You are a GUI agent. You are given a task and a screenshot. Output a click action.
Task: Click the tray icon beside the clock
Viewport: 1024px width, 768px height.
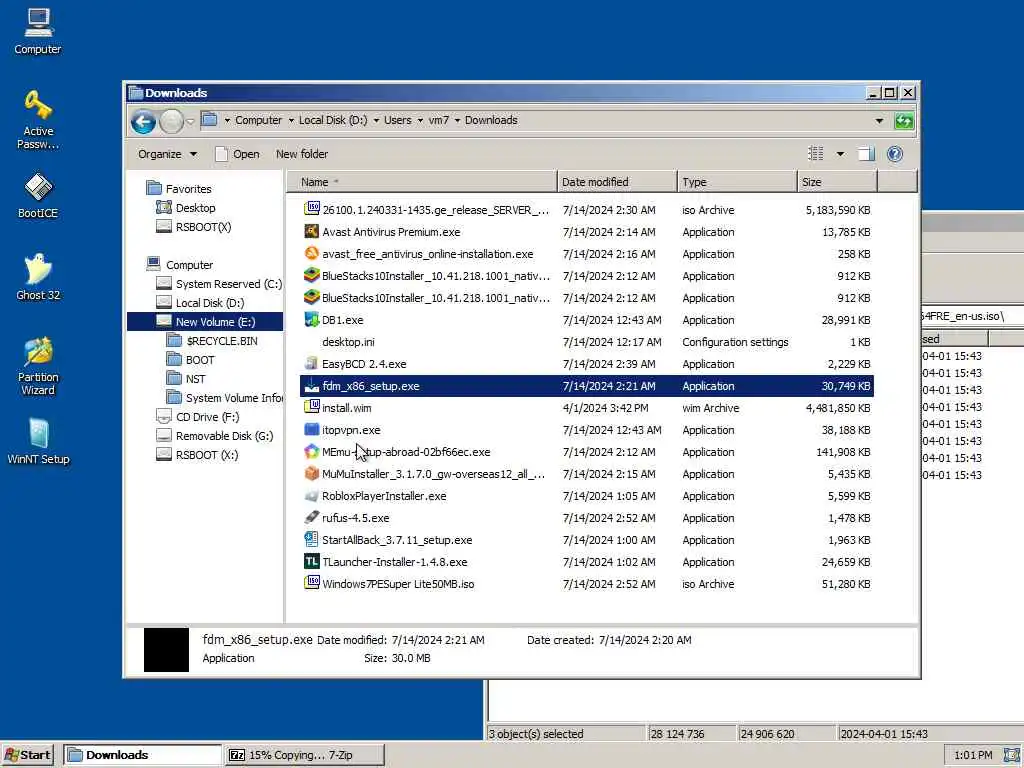pos(1010,755)
